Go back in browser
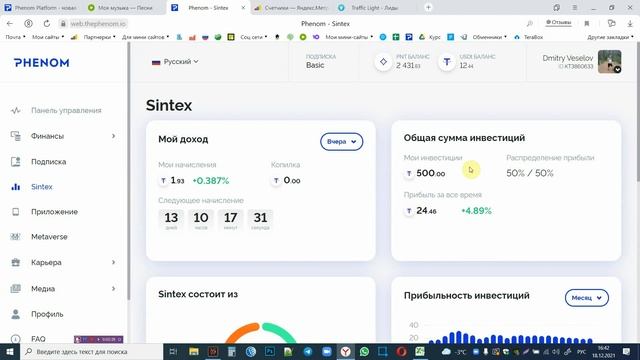640x360 pixels. coord(10,24)
